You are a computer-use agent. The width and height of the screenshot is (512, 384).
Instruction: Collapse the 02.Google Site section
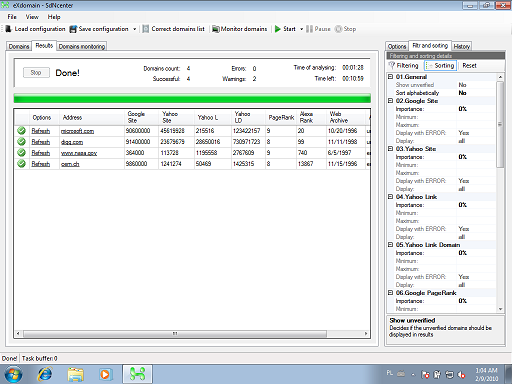coord(391,101)
